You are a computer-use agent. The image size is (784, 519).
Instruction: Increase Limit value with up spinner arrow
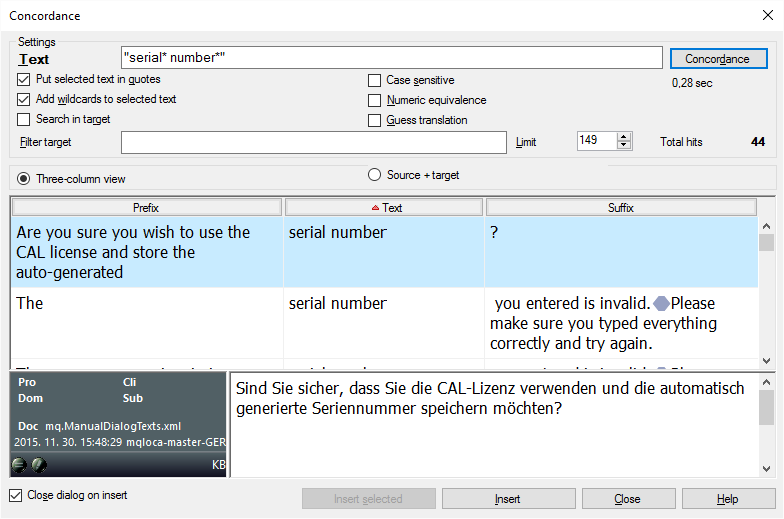pyautogui.click(x=624, y=137)
